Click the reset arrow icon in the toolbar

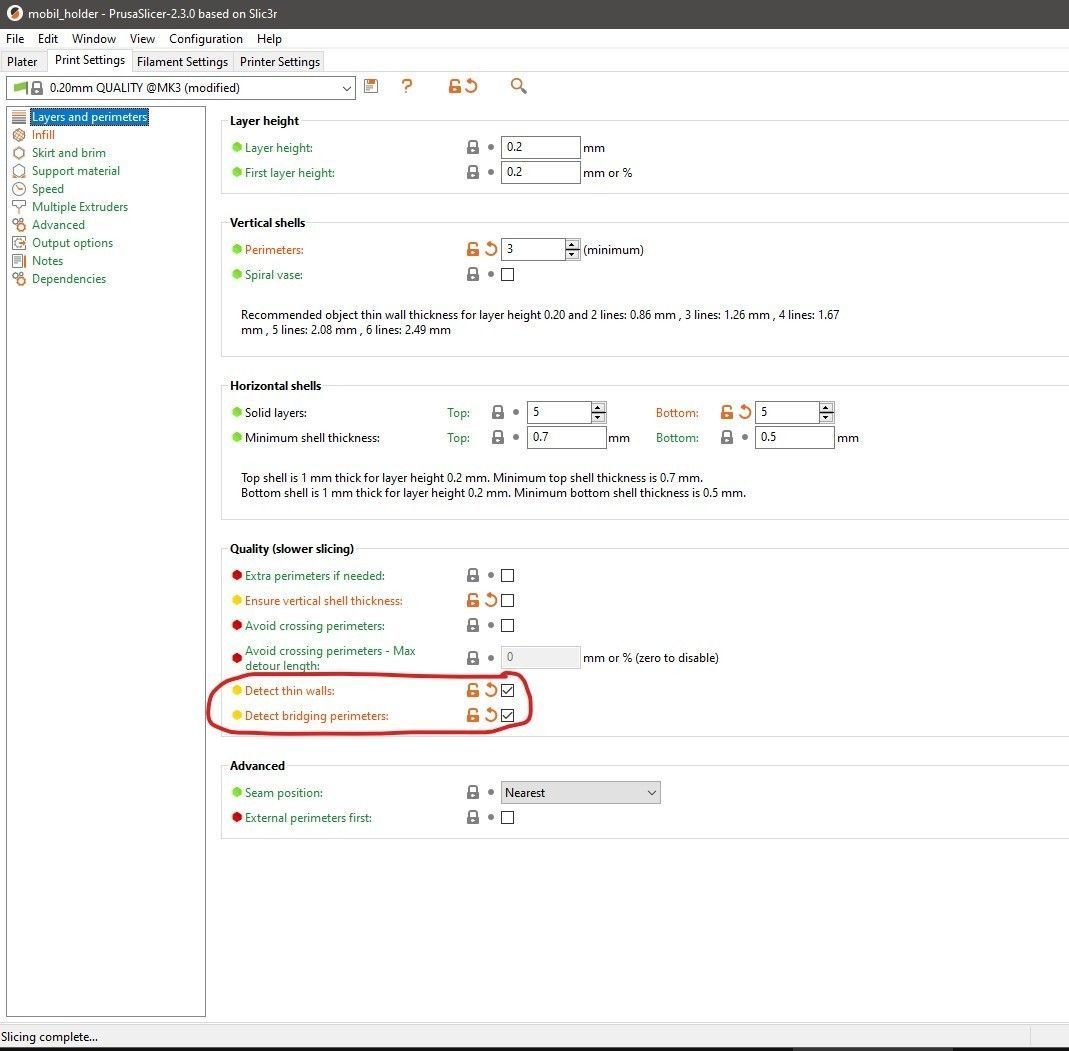coord(471,87)
